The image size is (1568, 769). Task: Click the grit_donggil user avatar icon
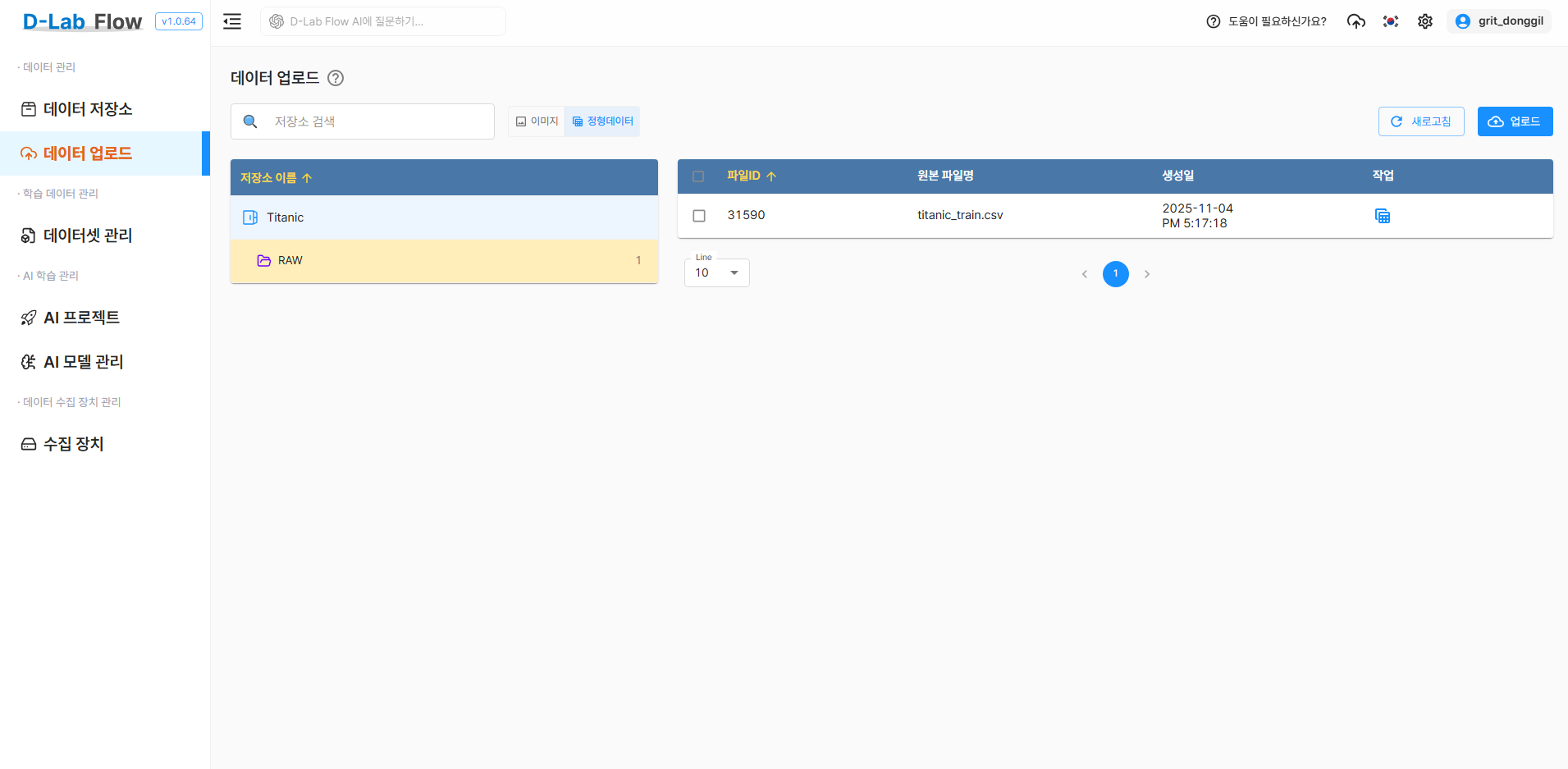click(x=1462, y=21)
